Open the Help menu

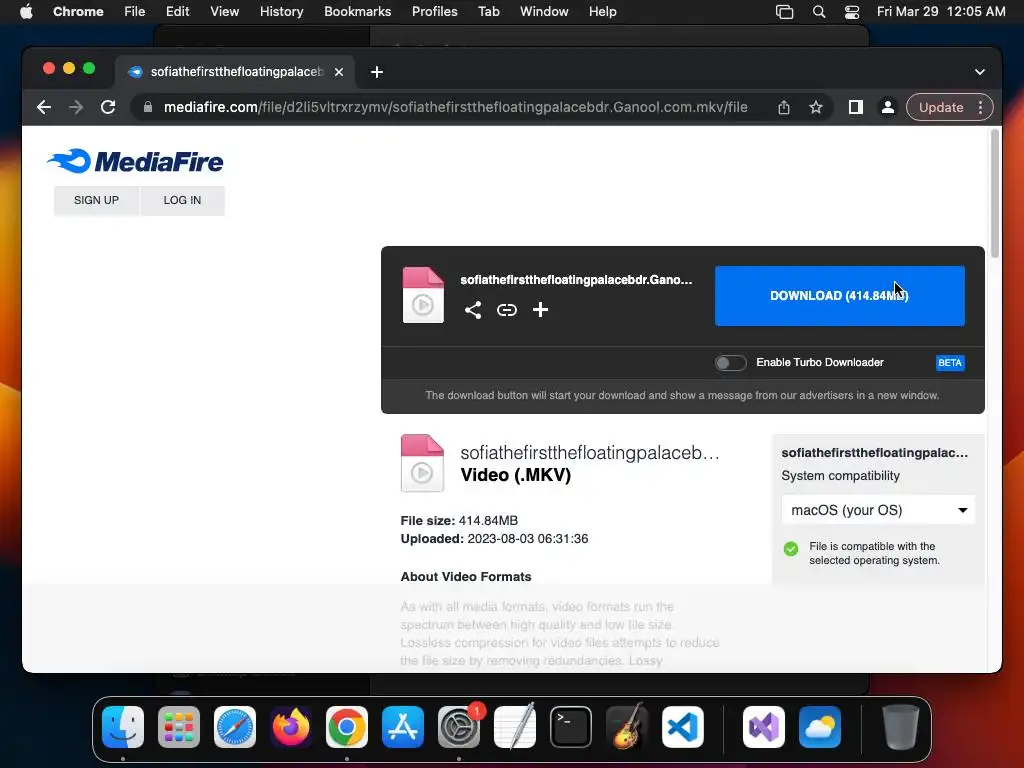[602, 12]
